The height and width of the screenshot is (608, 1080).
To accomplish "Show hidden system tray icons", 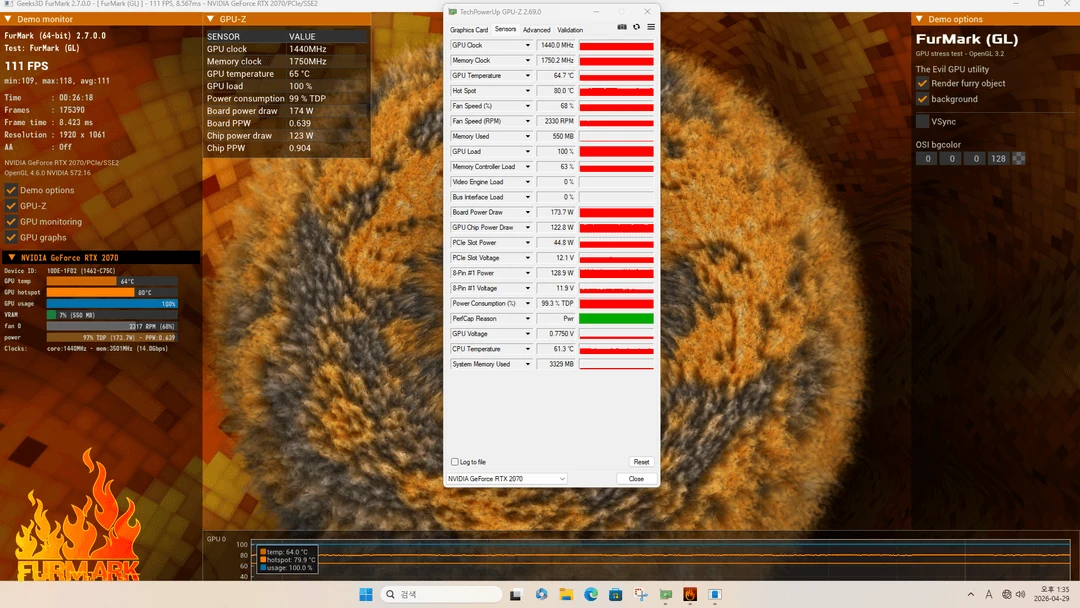I will [x=970, y=594].
